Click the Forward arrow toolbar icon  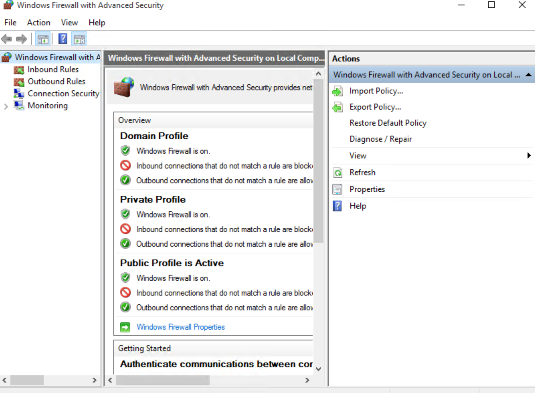(21, 39)
